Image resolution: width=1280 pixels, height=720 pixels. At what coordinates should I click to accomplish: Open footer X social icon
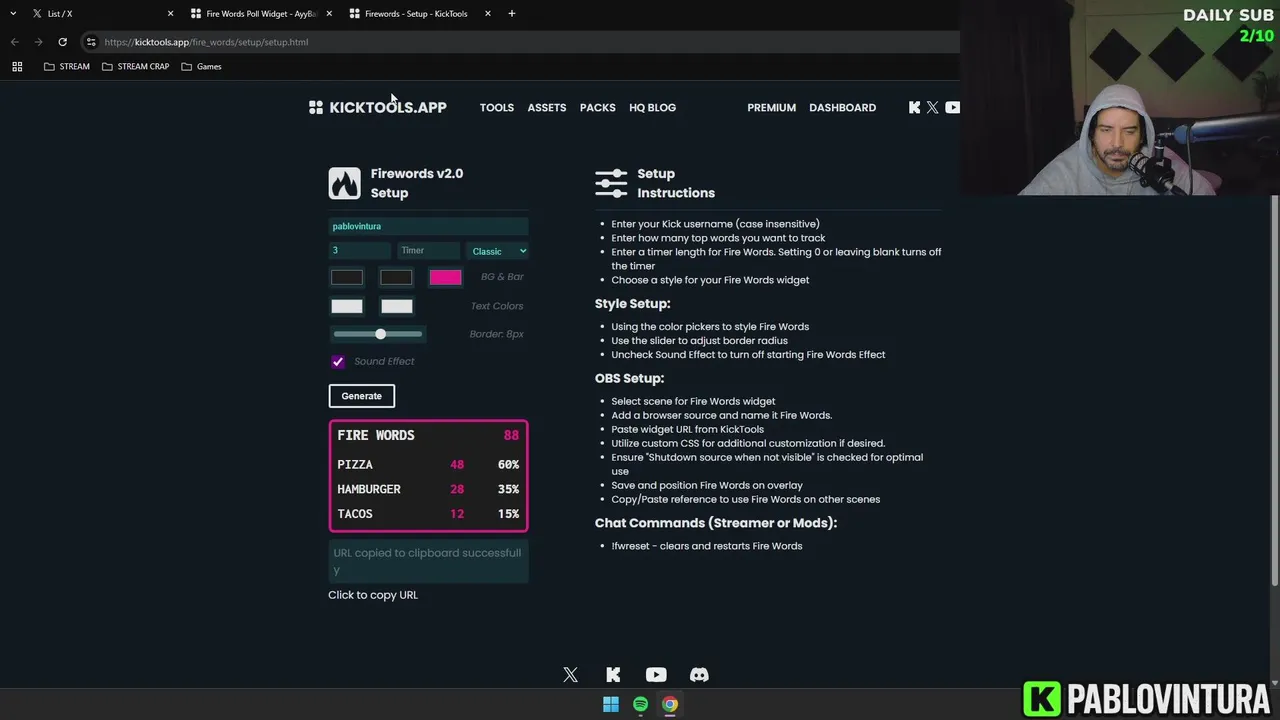coord(570,675)
